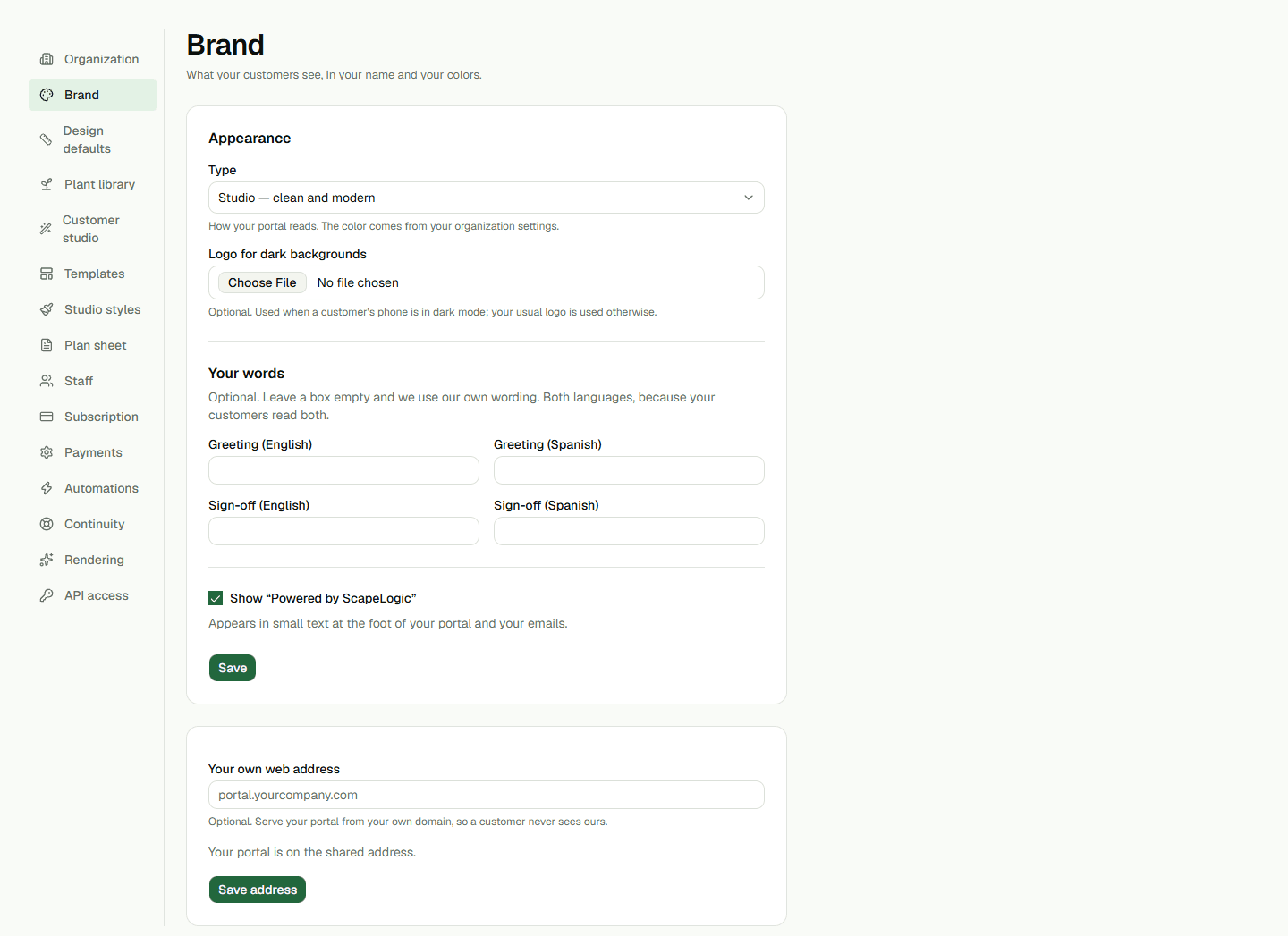Click the Studio styles brush icon
The image size is (1288, 936).
coord(47,309)
